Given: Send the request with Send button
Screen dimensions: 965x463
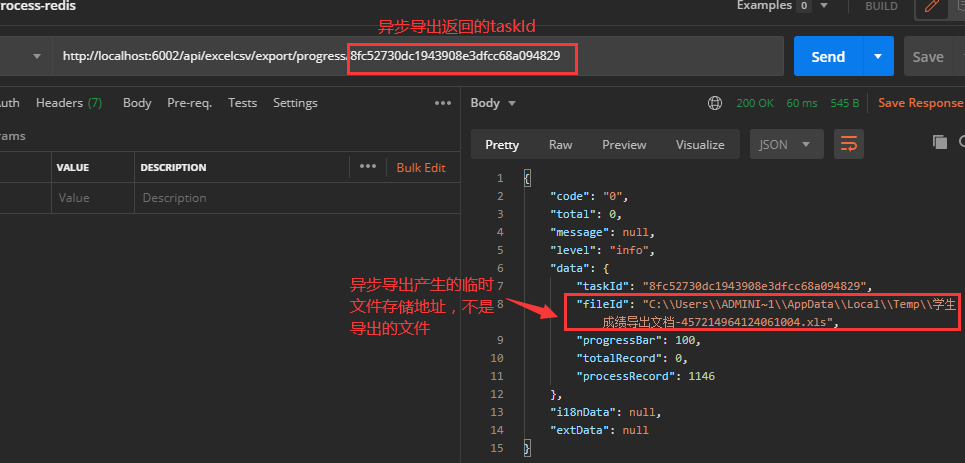Looking at the screenshot, I should pyautogui.click(x=827, y=57).
